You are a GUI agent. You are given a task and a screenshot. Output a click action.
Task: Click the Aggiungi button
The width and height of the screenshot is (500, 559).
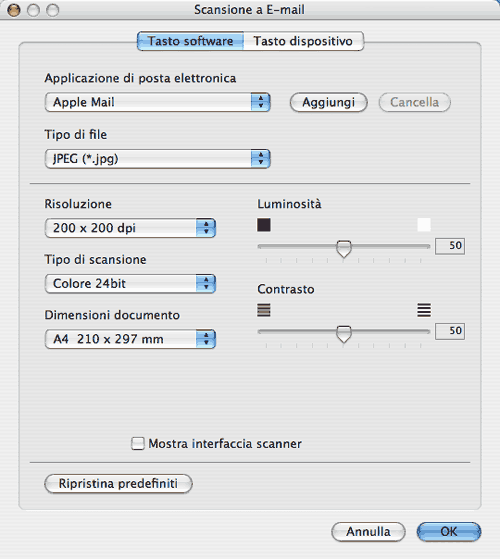tap(329, 102)
